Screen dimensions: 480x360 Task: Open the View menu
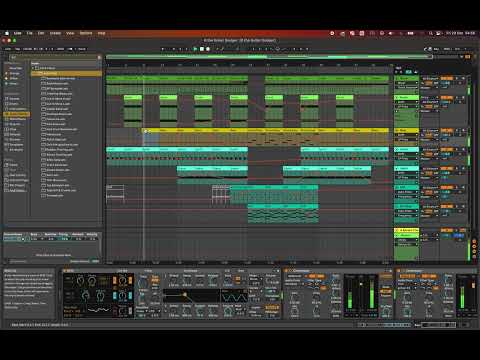click(70, 33)
